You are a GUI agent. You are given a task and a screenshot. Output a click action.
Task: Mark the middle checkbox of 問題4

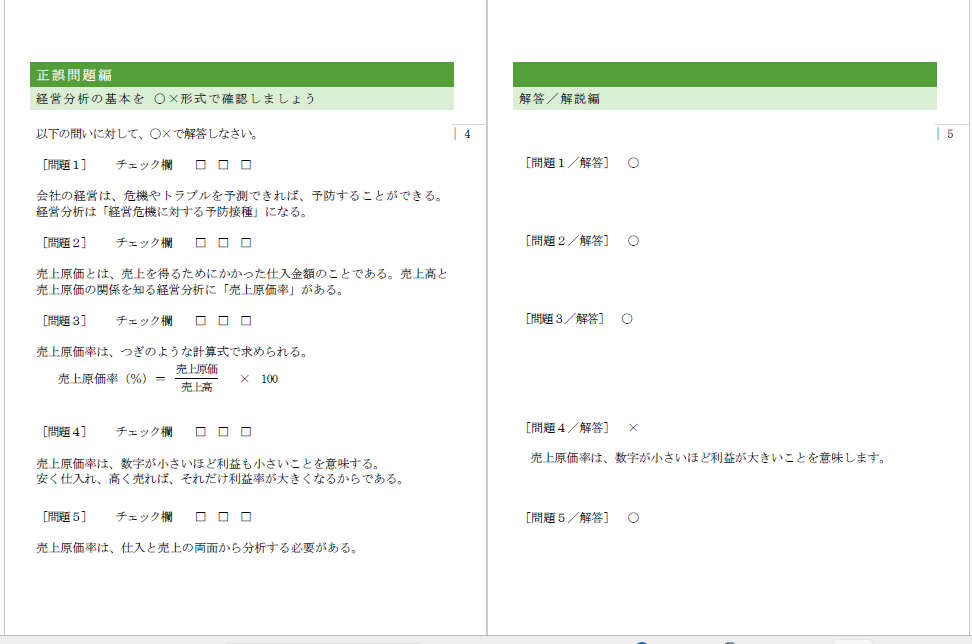[x=223, y=432]
